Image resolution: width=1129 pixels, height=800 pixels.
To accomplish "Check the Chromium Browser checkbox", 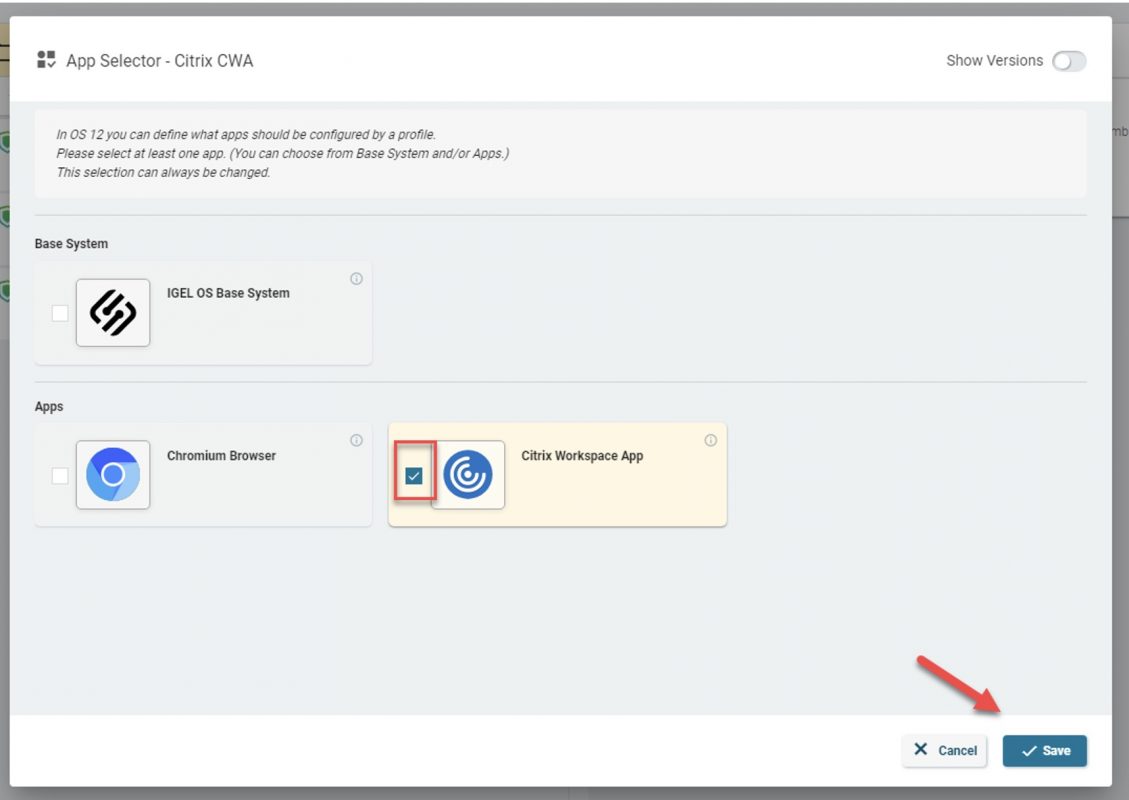I will pos(59,475).
